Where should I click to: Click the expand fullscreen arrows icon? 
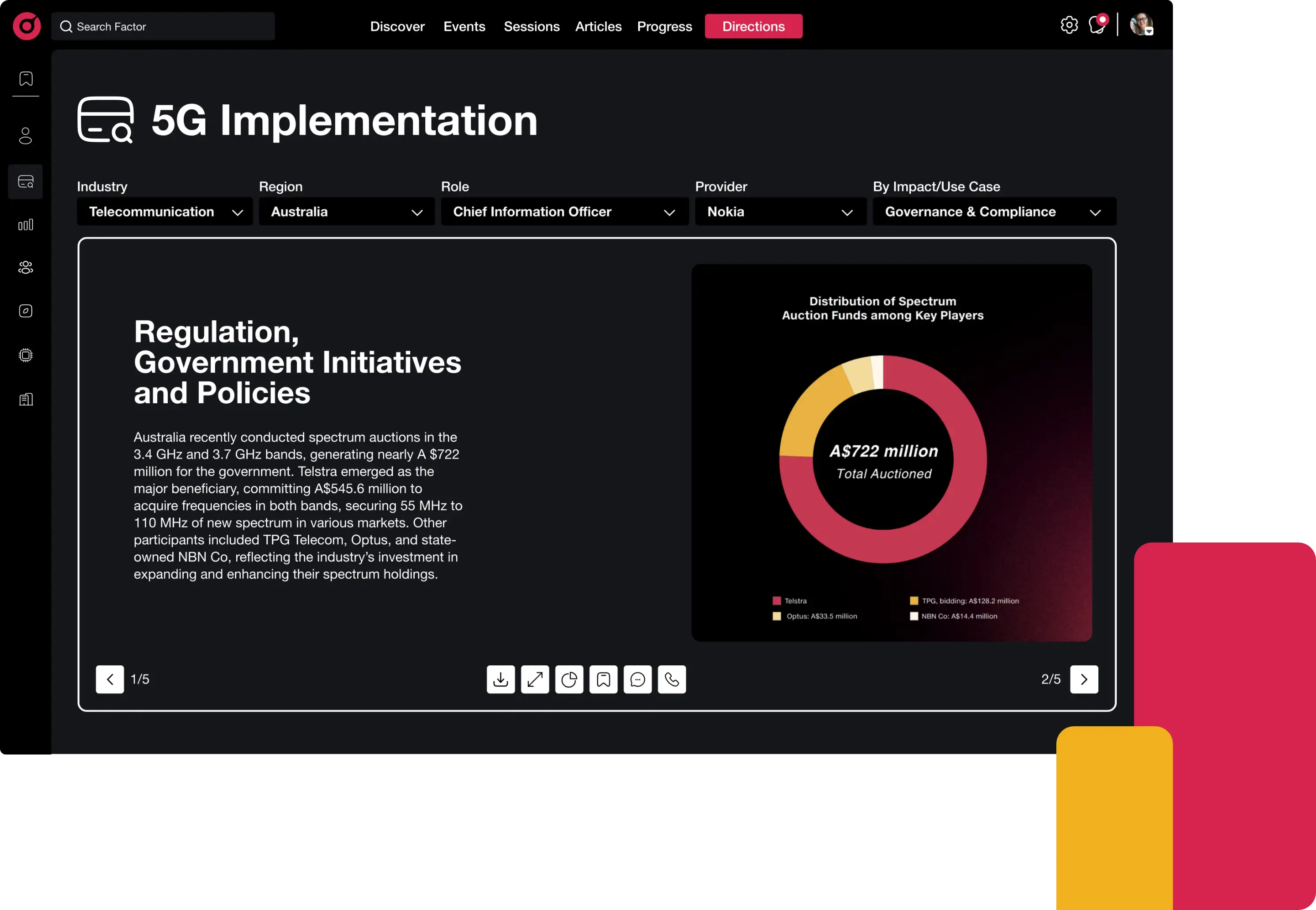click(x=535, y=679)
